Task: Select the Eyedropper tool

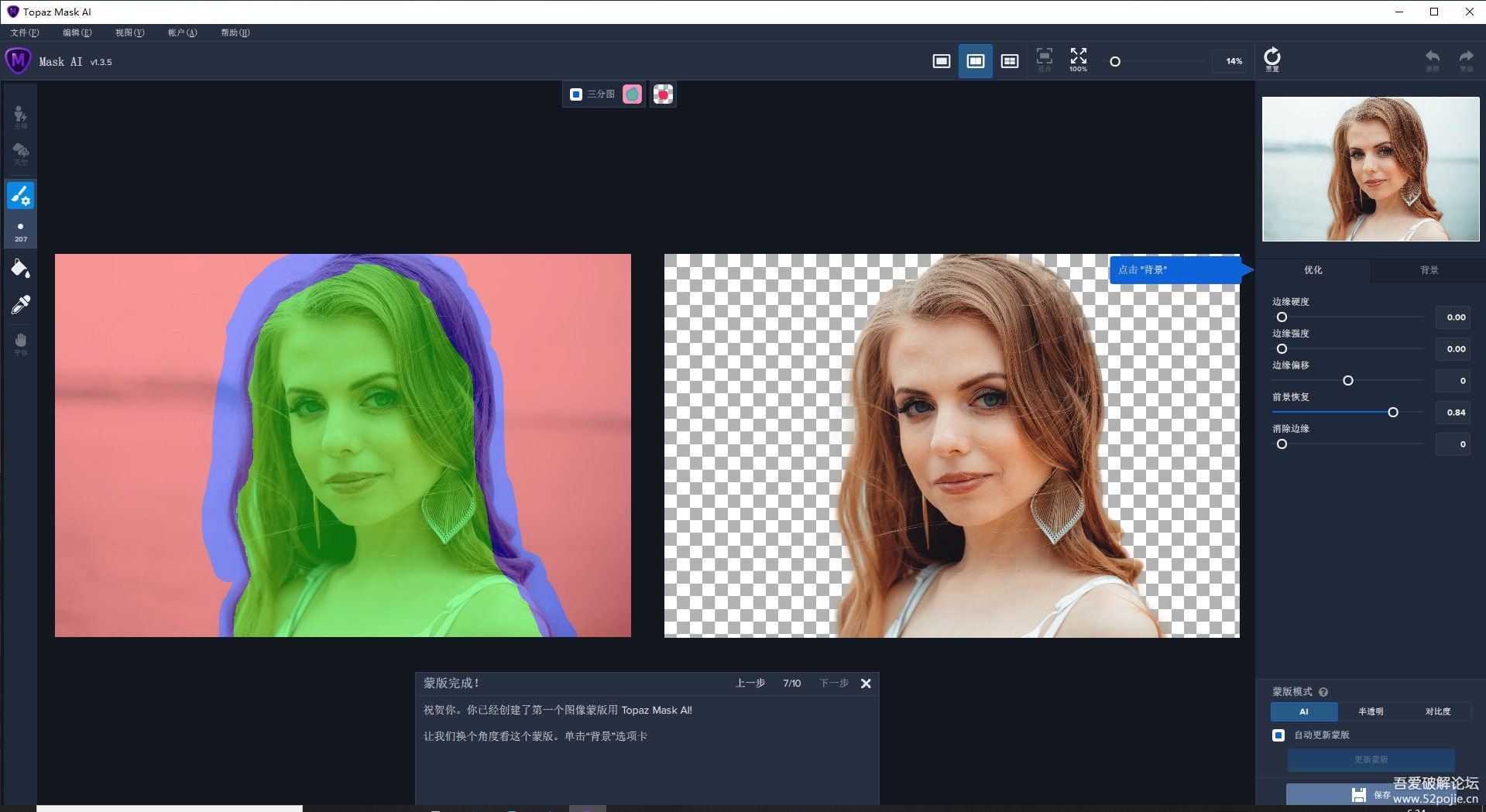Action: click(20, 303)
